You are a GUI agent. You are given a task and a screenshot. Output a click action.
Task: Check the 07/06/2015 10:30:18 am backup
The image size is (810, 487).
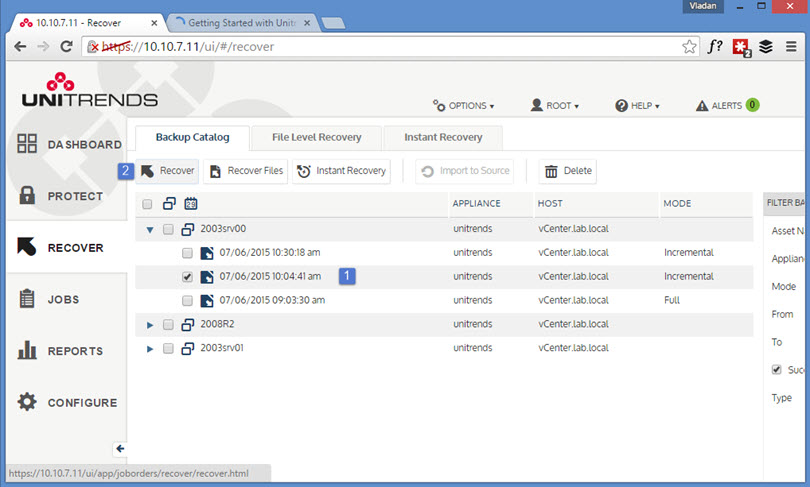pyautogui.click(x=187, y=253)
